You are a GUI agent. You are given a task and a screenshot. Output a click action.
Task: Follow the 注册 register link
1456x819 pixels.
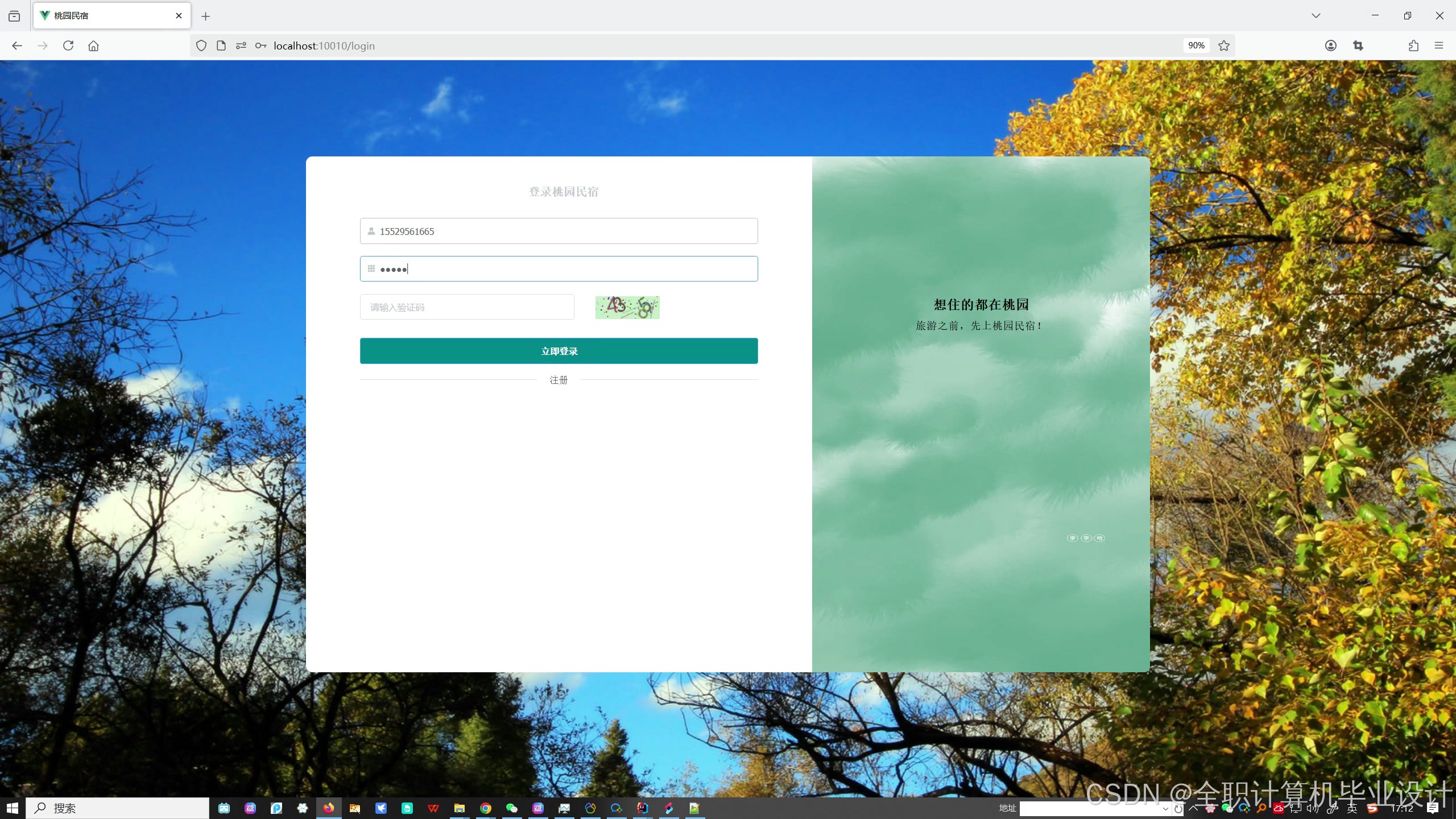pyautogui.click(x=559, y=380)
